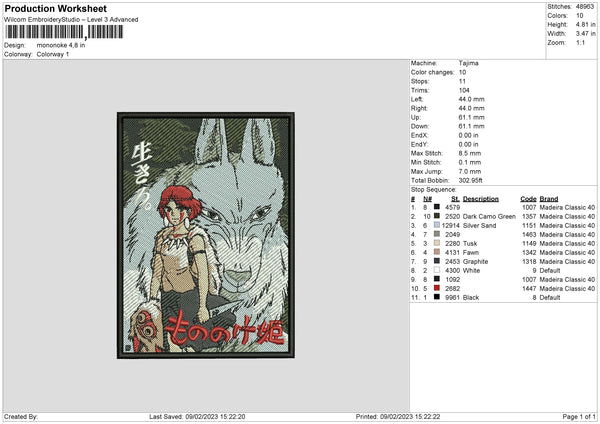Click the Height value '4.81 in'
600x424 pixels.
click(585, 24)
